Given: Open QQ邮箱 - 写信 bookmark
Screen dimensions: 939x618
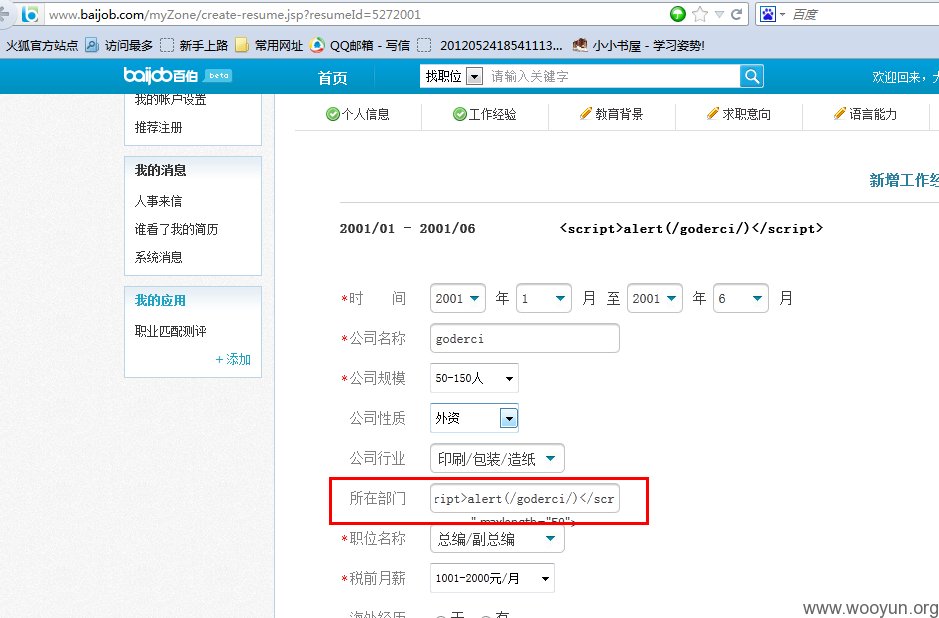Looking at the screenshot, I should point(360,45).
